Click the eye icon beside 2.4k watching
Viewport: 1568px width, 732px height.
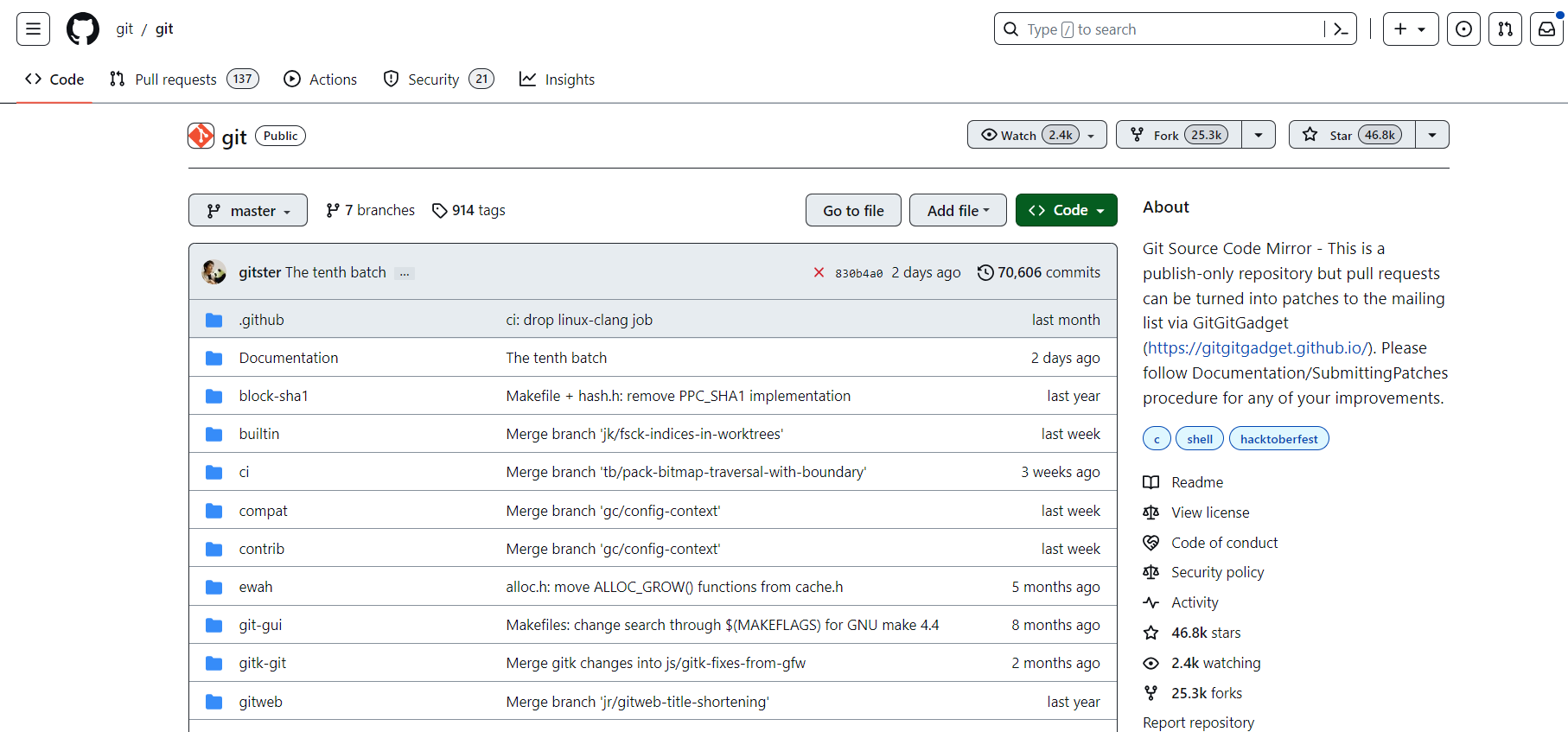(1151, 663)
